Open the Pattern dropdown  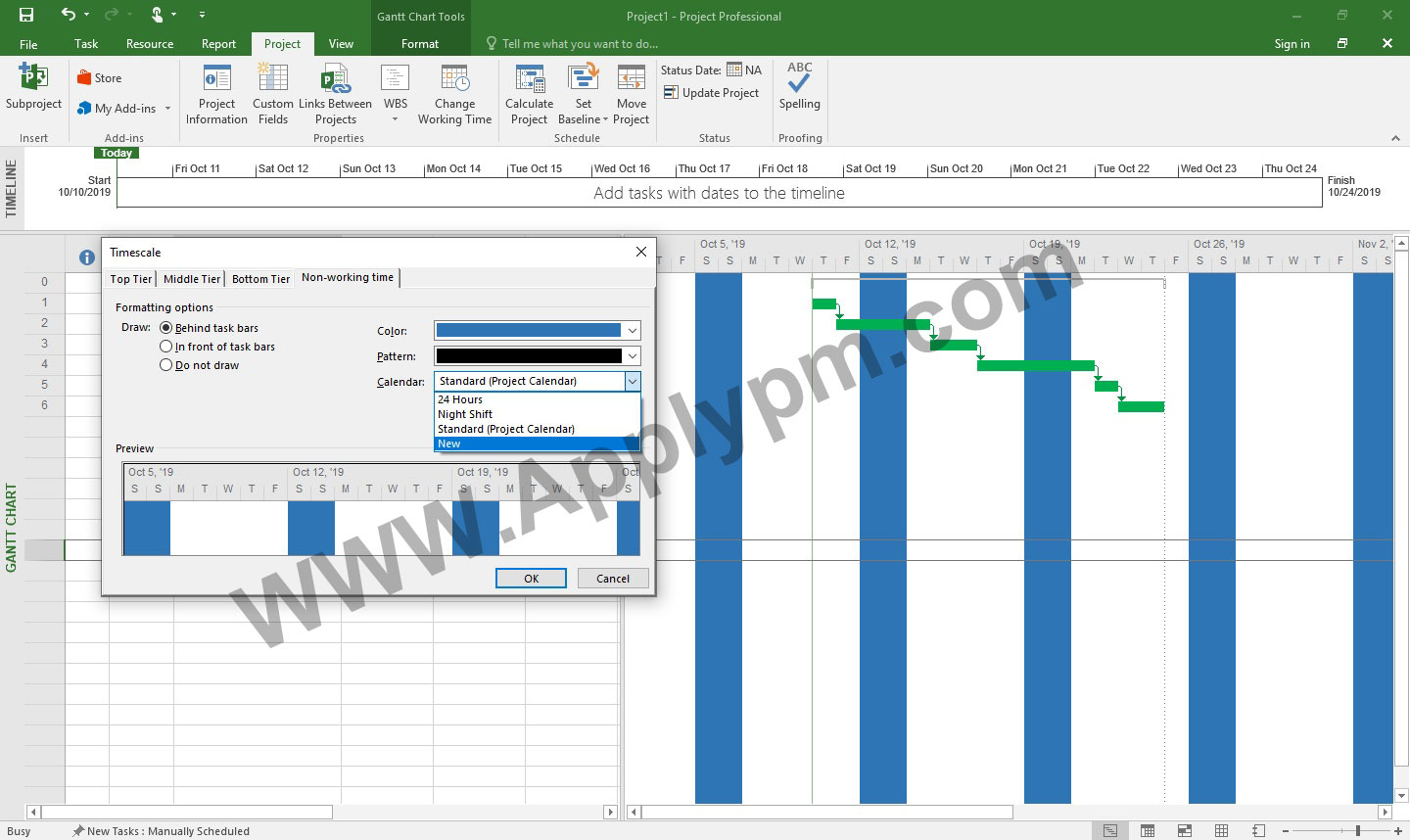(x=633, y=356)
